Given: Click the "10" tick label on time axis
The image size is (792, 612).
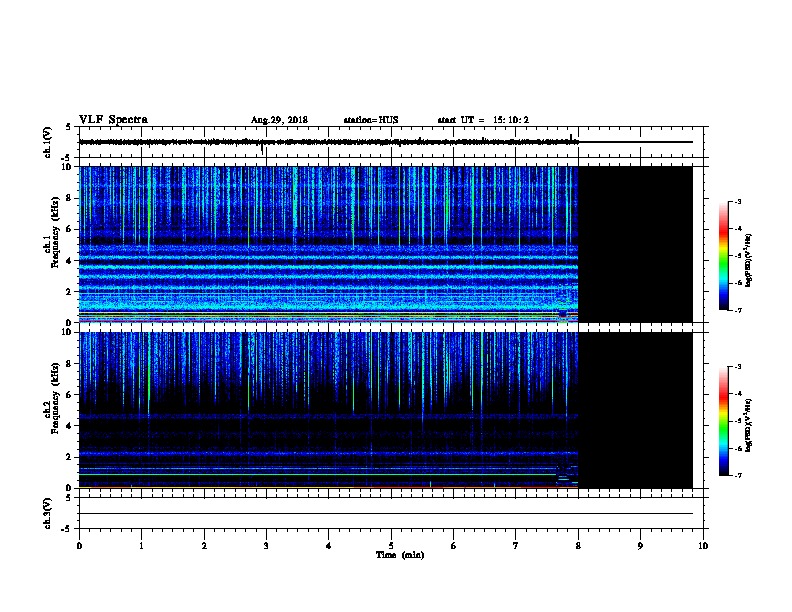Looking at the screenshot, I should pyautogui.click(x=703, y=546).
